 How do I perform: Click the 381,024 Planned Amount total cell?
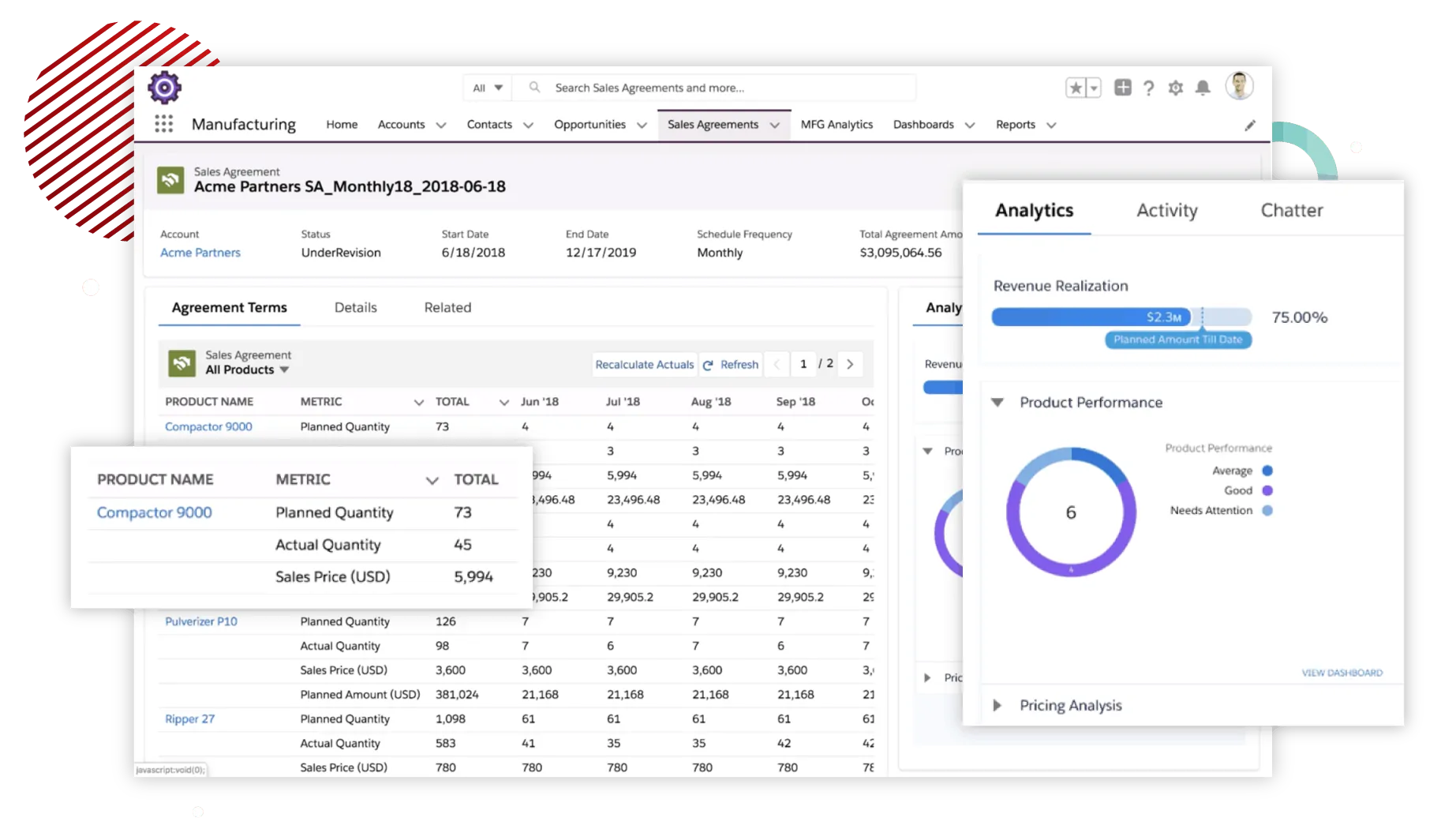(x=457, y=695)
